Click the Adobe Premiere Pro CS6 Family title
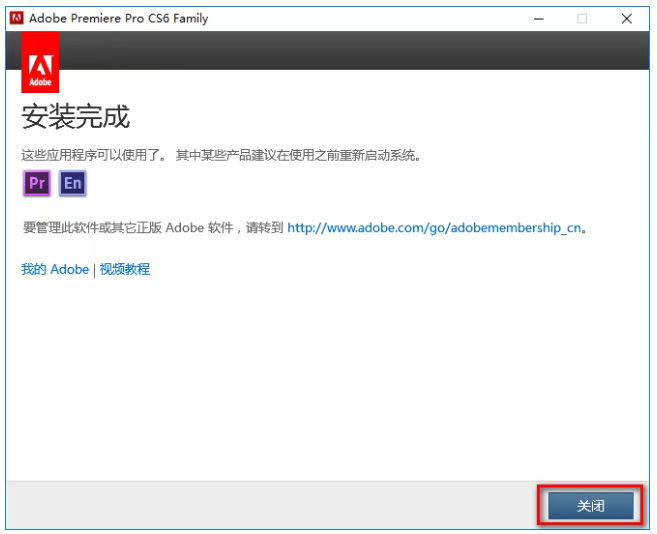 point(118,18)
